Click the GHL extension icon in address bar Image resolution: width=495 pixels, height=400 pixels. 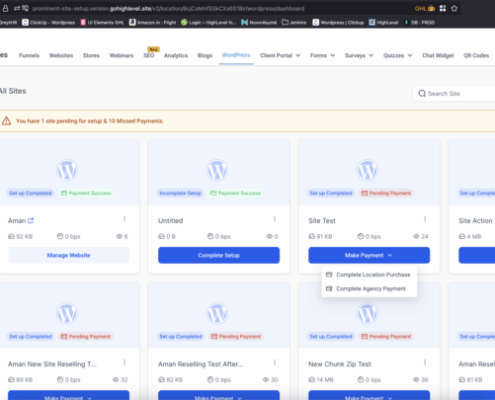coord(425,8)
